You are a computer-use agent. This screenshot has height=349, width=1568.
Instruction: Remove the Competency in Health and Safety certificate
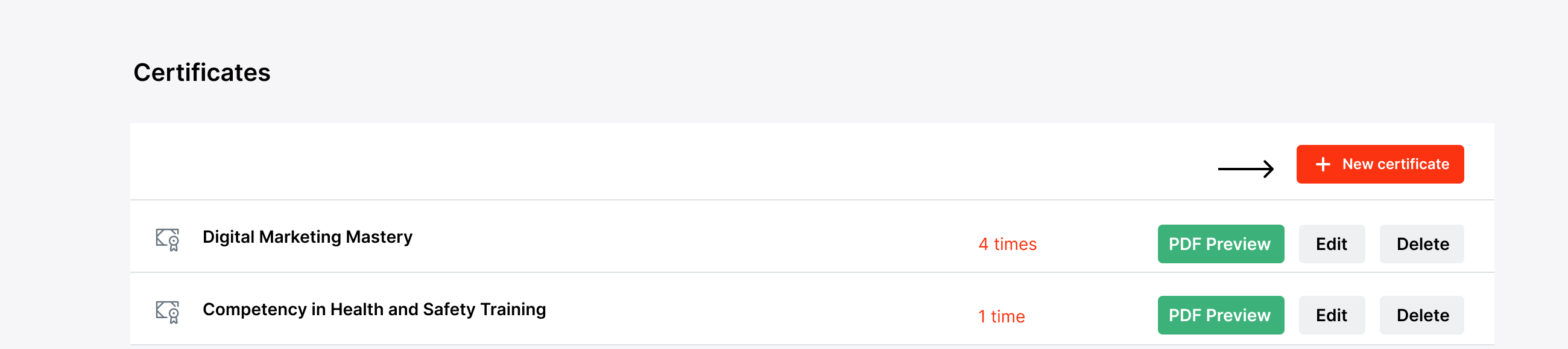[x=1421, y=316]
